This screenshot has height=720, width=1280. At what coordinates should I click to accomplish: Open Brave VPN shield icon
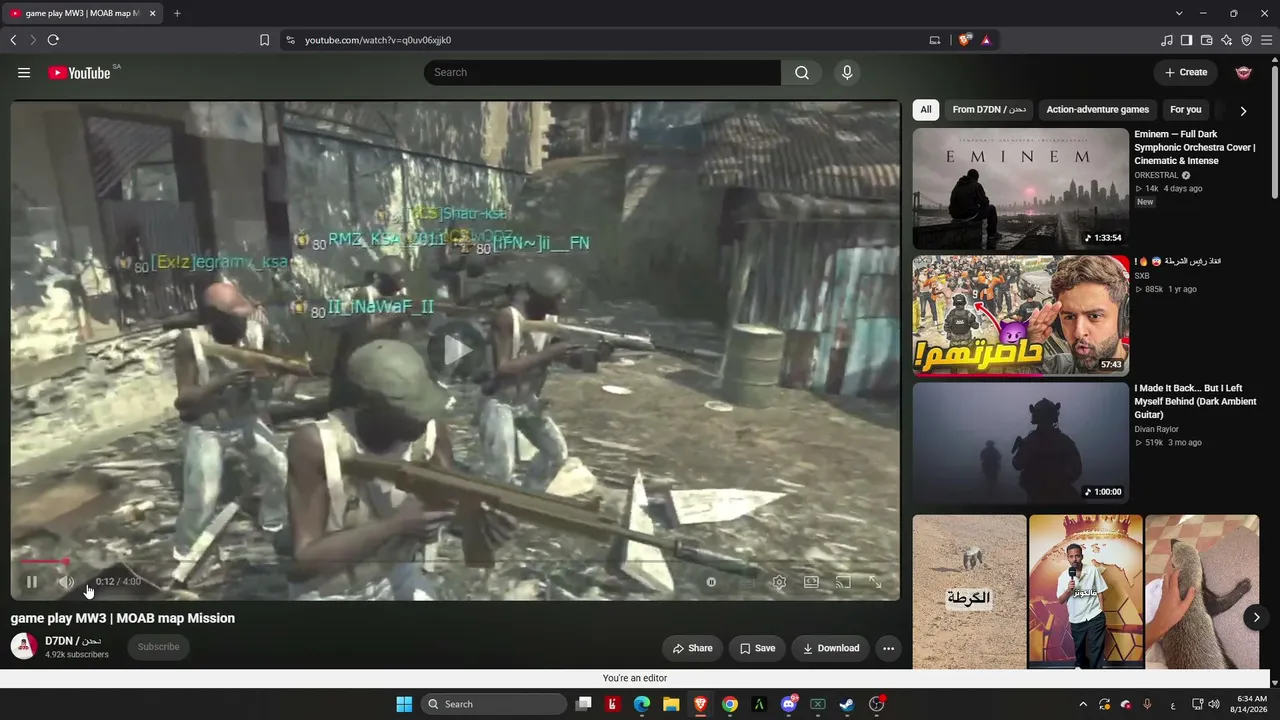[1246, 40]
